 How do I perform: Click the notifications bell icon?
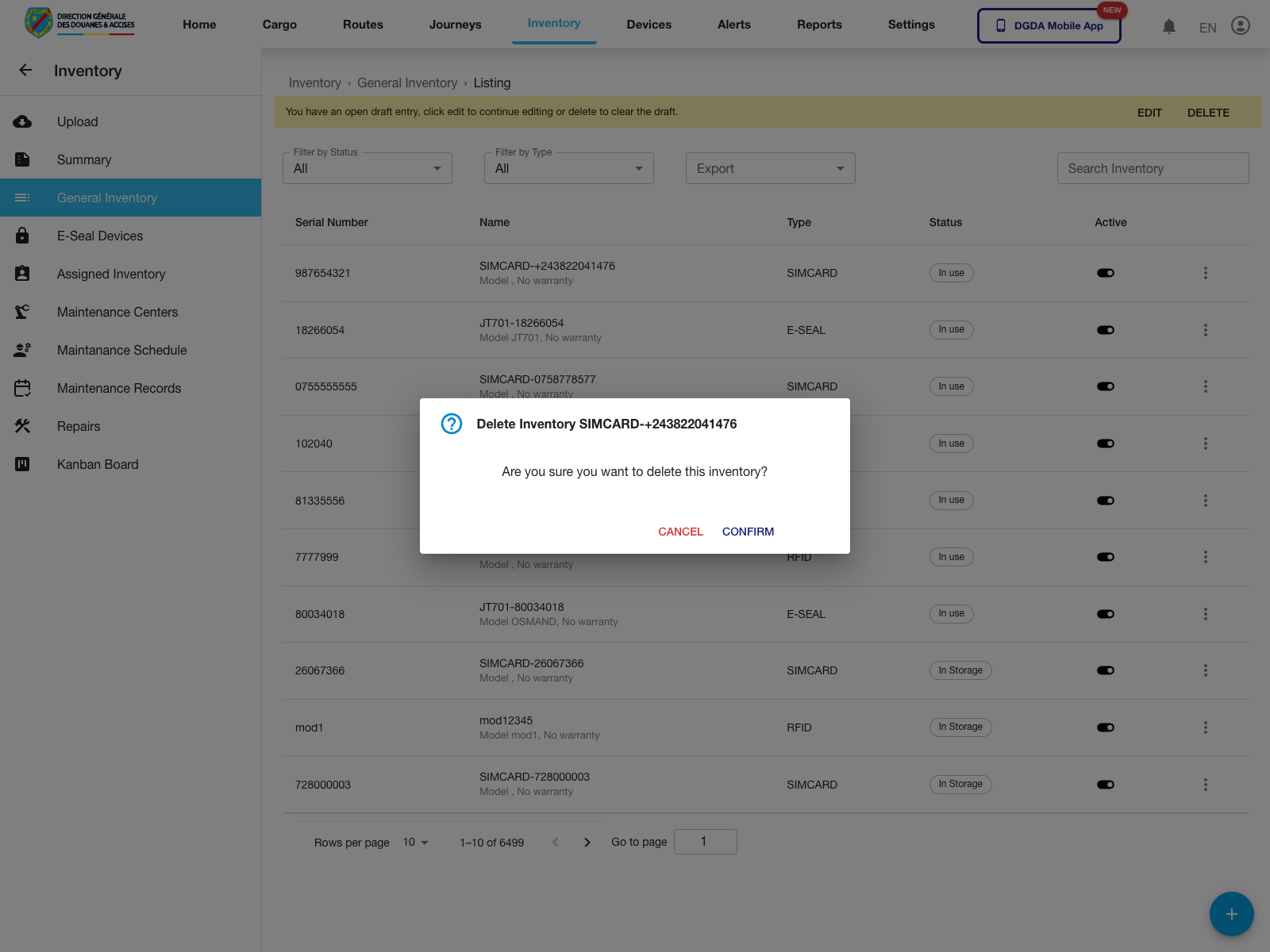[1168, 25]
